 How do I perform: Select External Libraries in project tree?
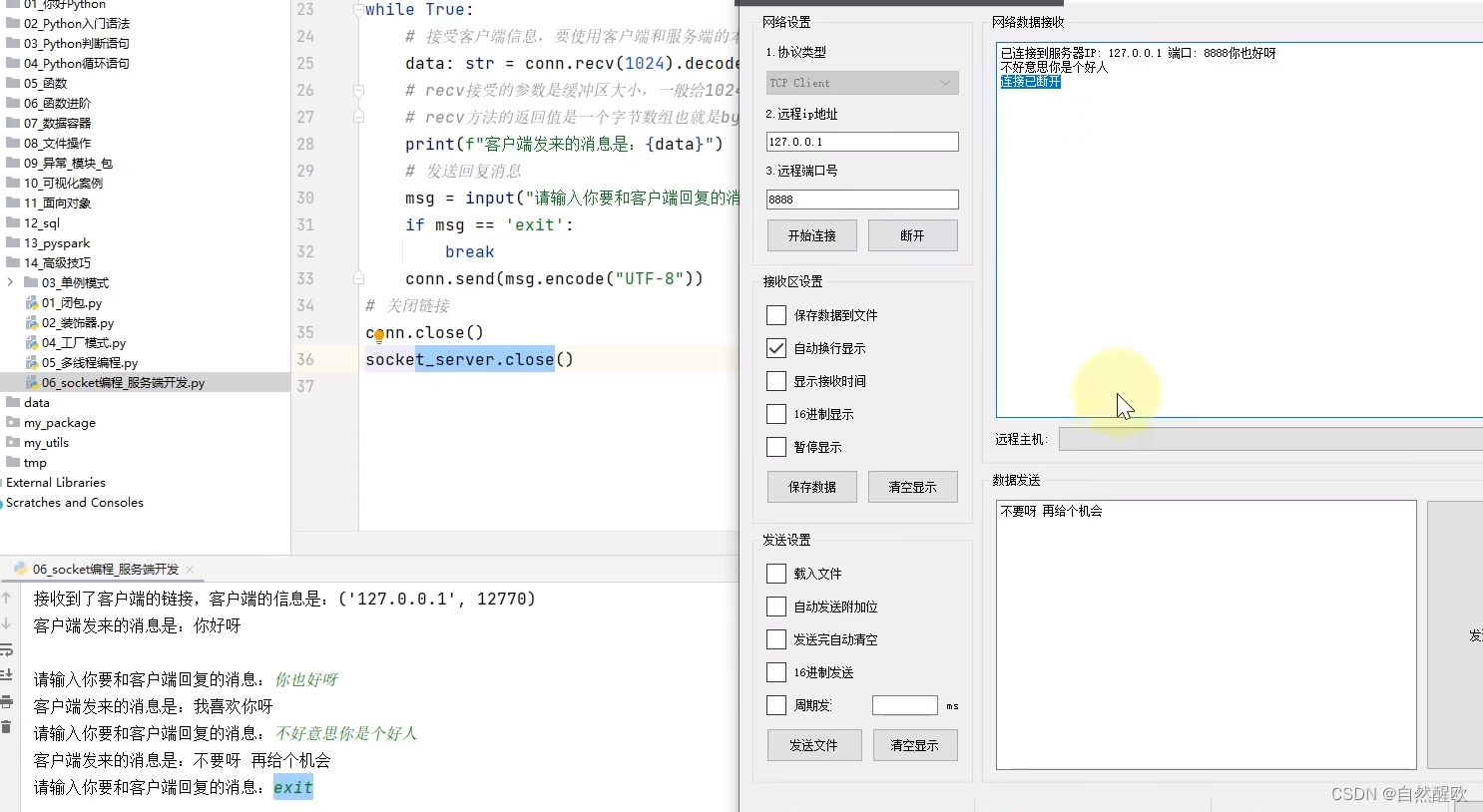56,483
